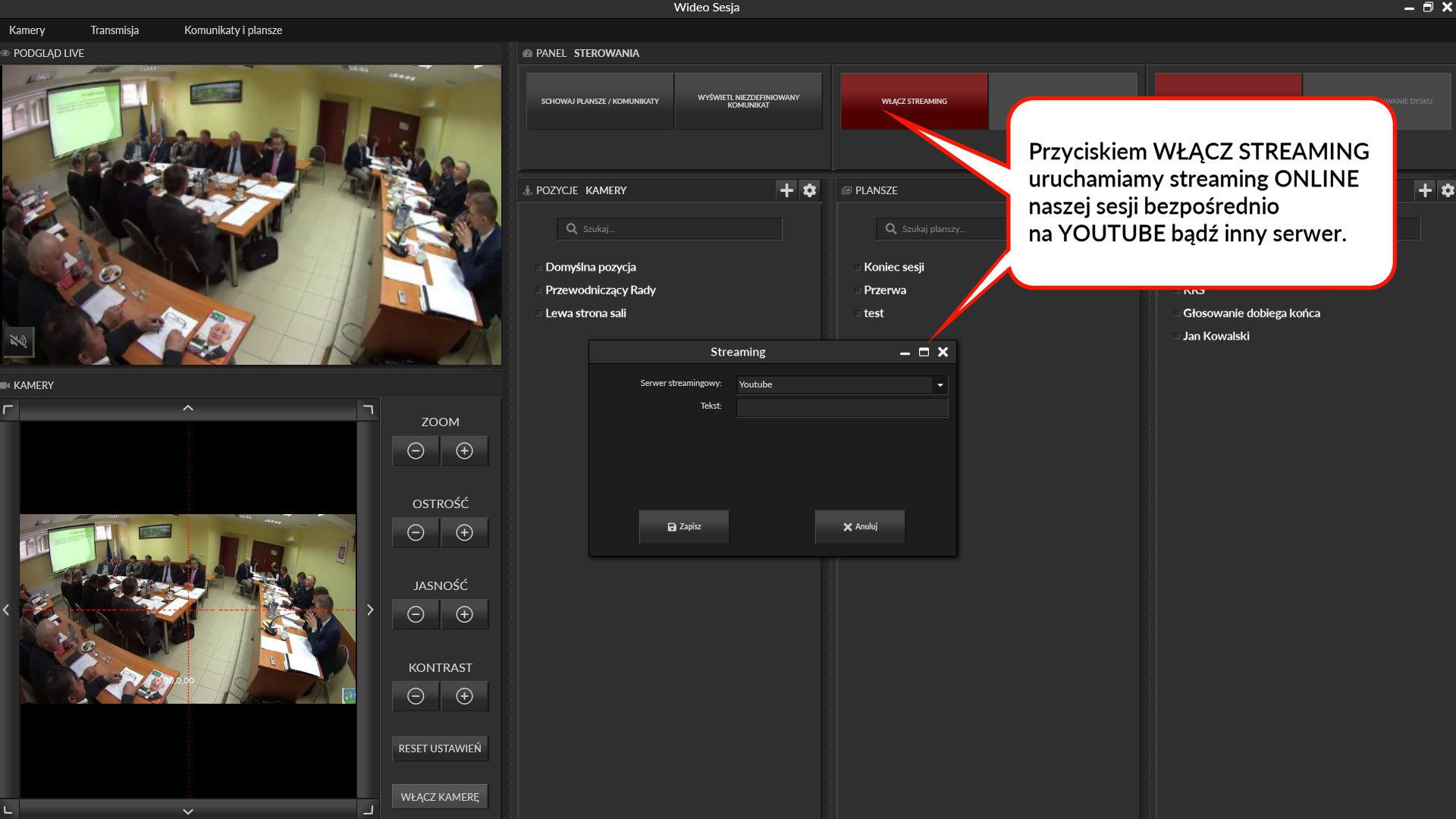Open the Komunikaty i plansze menu
The image size is (1456, 819).
233,30
